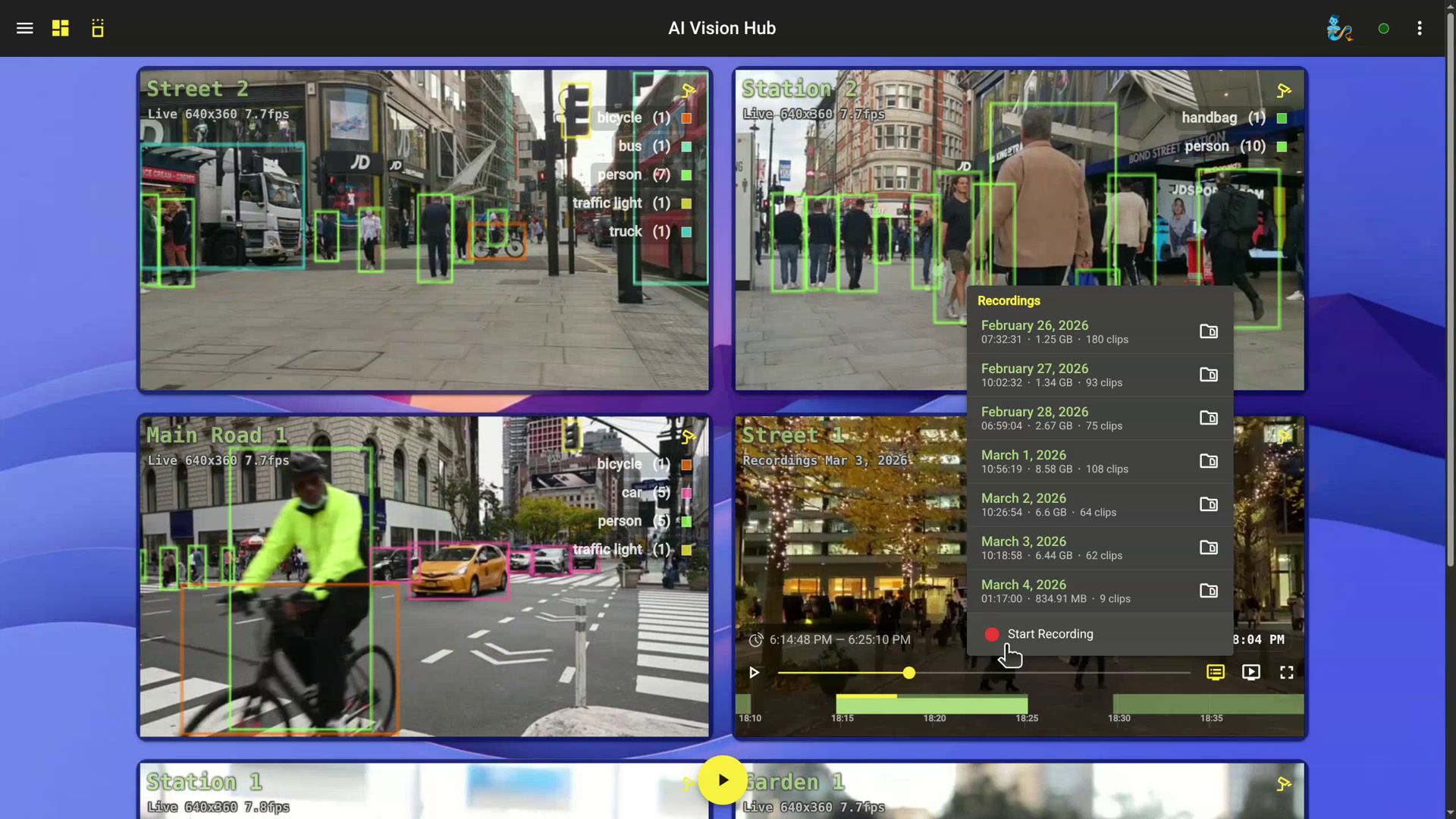Toggle fullscreen for Street 1 player

click(1287, 673)
